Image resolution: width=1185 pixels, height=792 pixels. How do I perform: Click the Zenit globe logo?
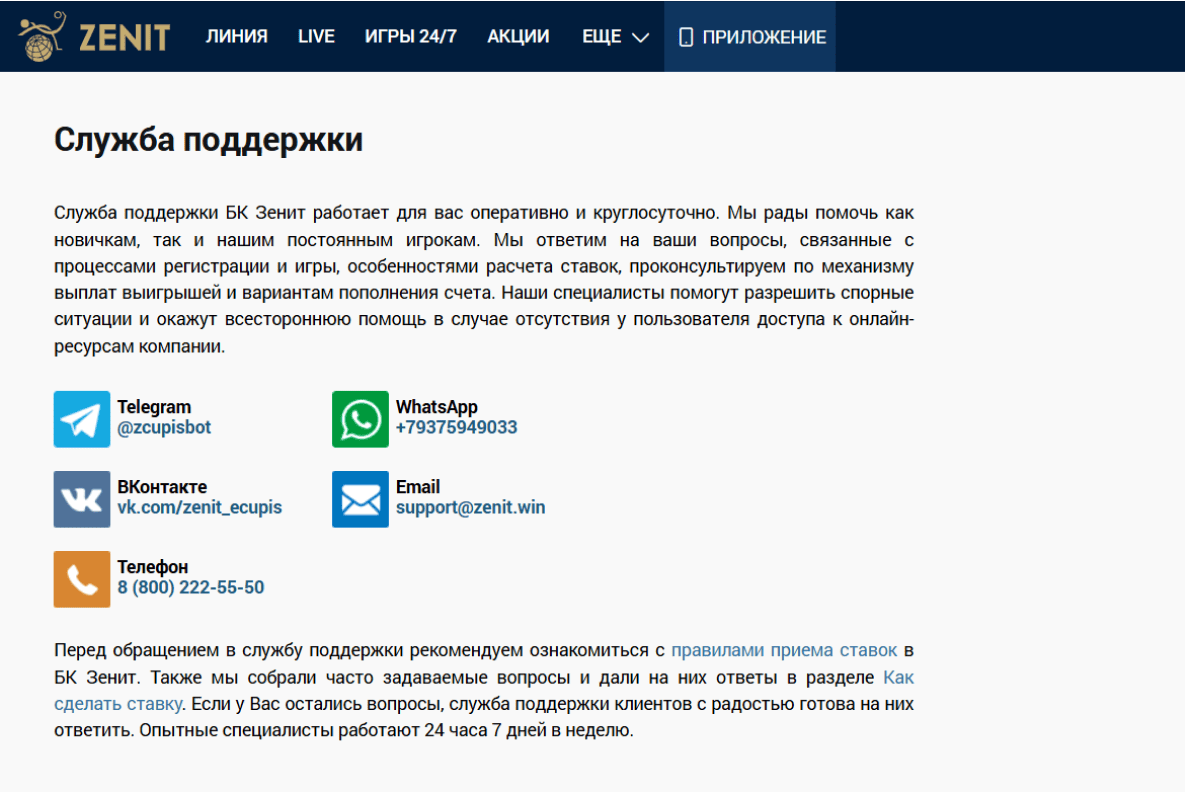40,36
